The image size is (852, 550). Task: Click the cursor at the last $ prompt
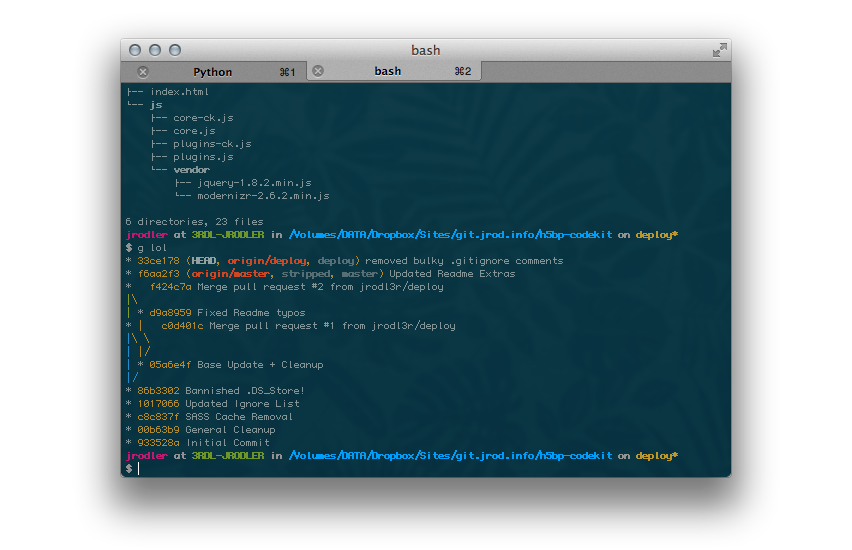point(139,468)
